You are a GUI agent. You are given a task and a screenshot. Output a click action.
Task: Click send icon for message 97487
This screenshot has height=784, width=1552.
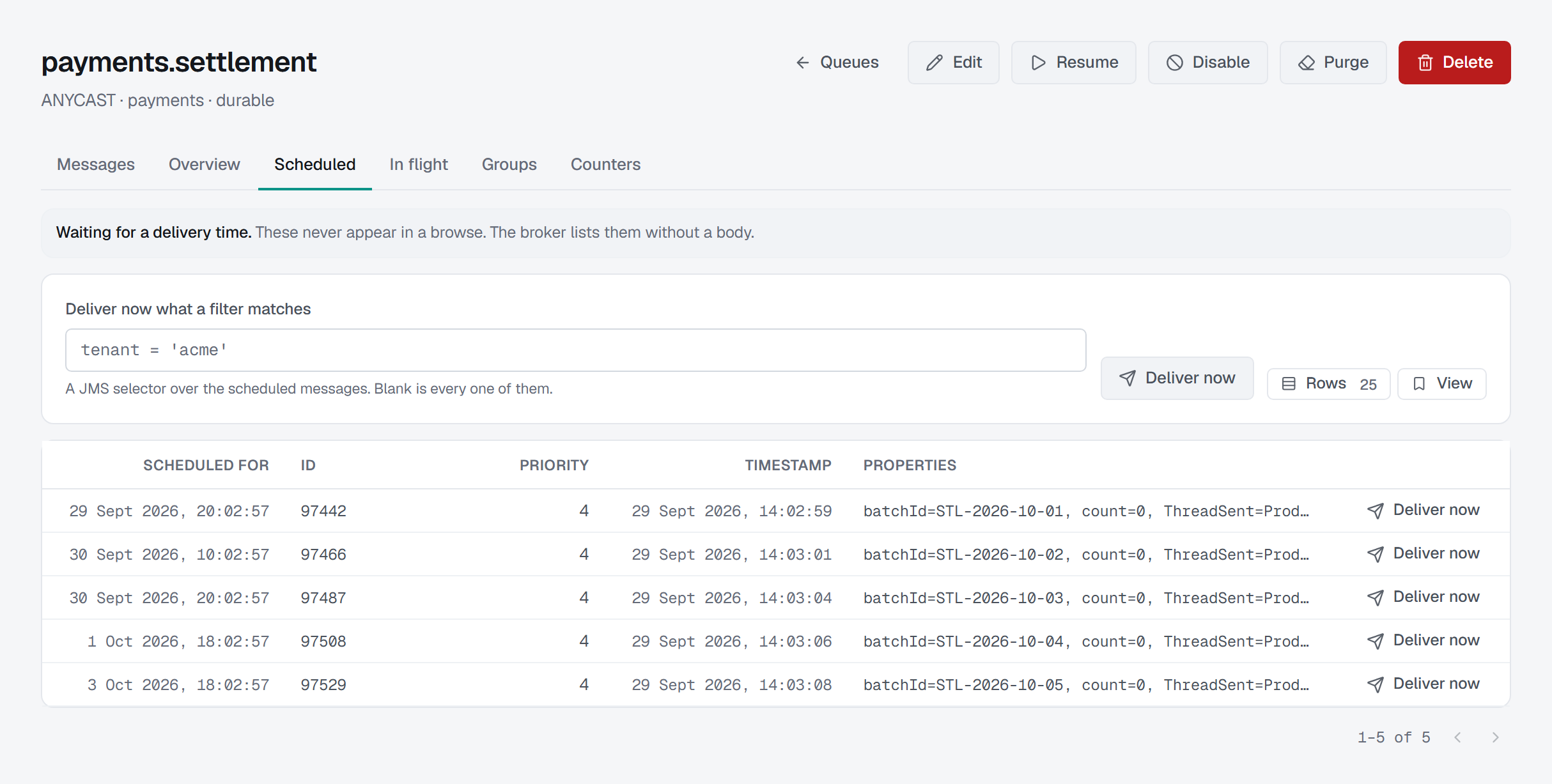[1376, 597]
